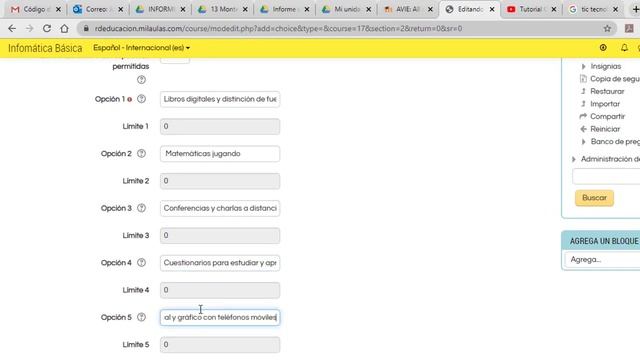This screenshot has height=360, width=640.
Task: Open the Restaurar link
Action: pyautogui.click(x=607, y=91)
